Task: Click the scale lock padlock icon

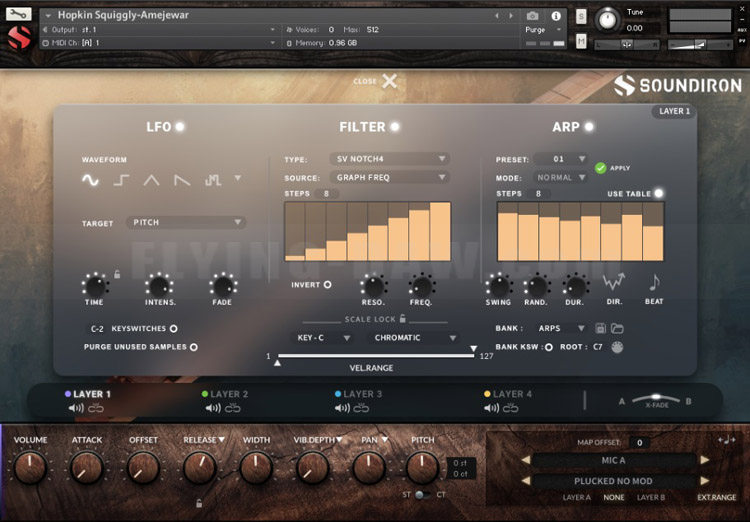Action: [403, 318]
